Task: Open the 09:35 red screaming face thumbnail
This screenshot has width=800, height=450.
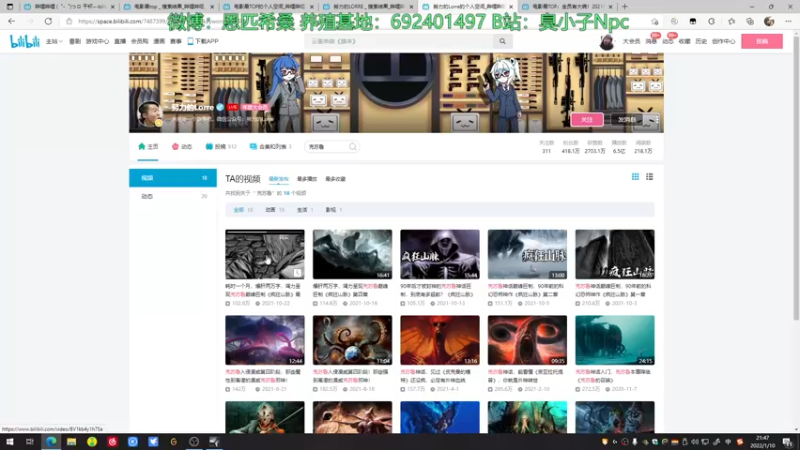Action: [x=527, y=340]
